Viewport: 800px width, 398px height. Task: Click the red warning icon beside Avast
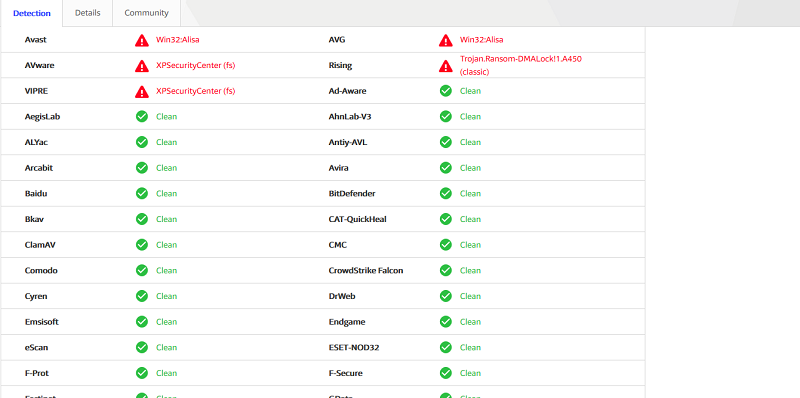142,40
